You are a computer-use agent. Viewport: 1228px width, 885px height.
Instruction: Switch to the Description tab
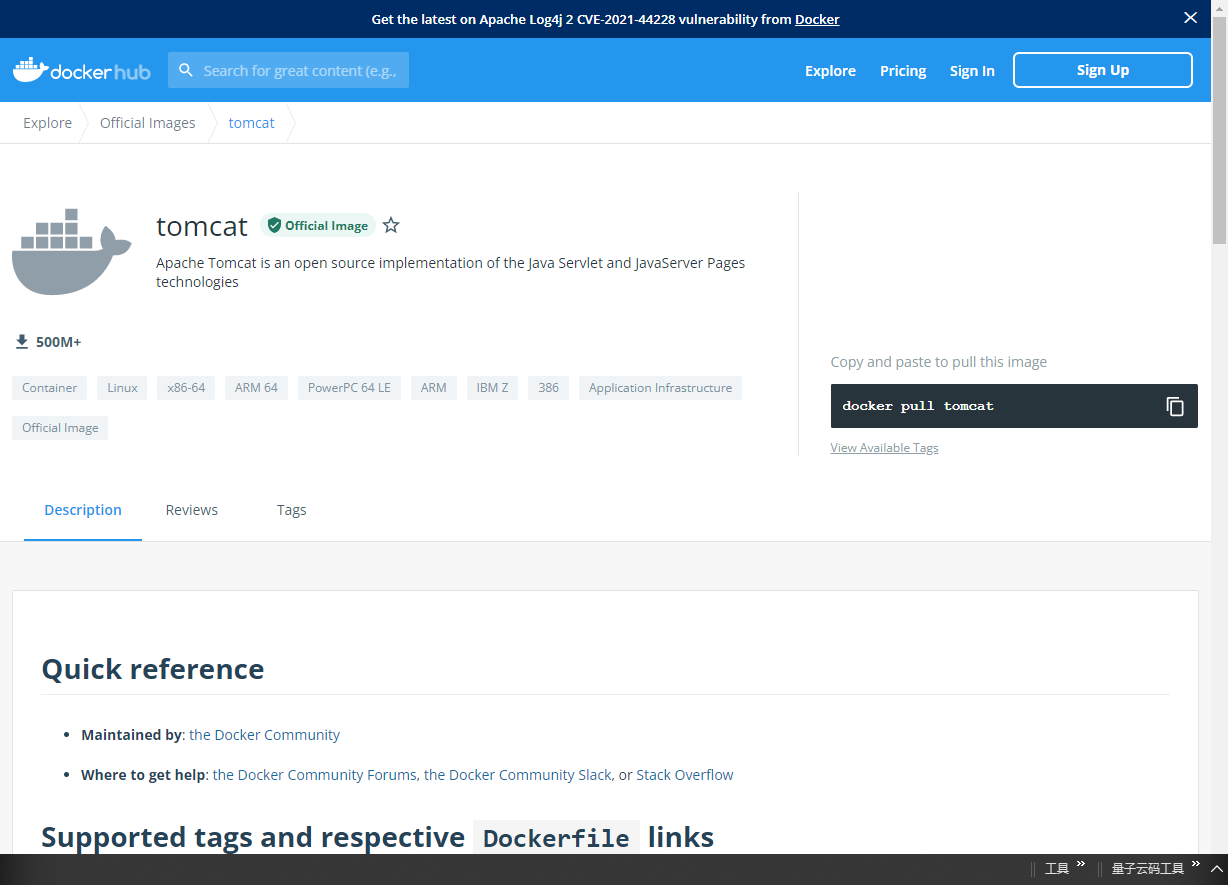click(x=83, y=510)
